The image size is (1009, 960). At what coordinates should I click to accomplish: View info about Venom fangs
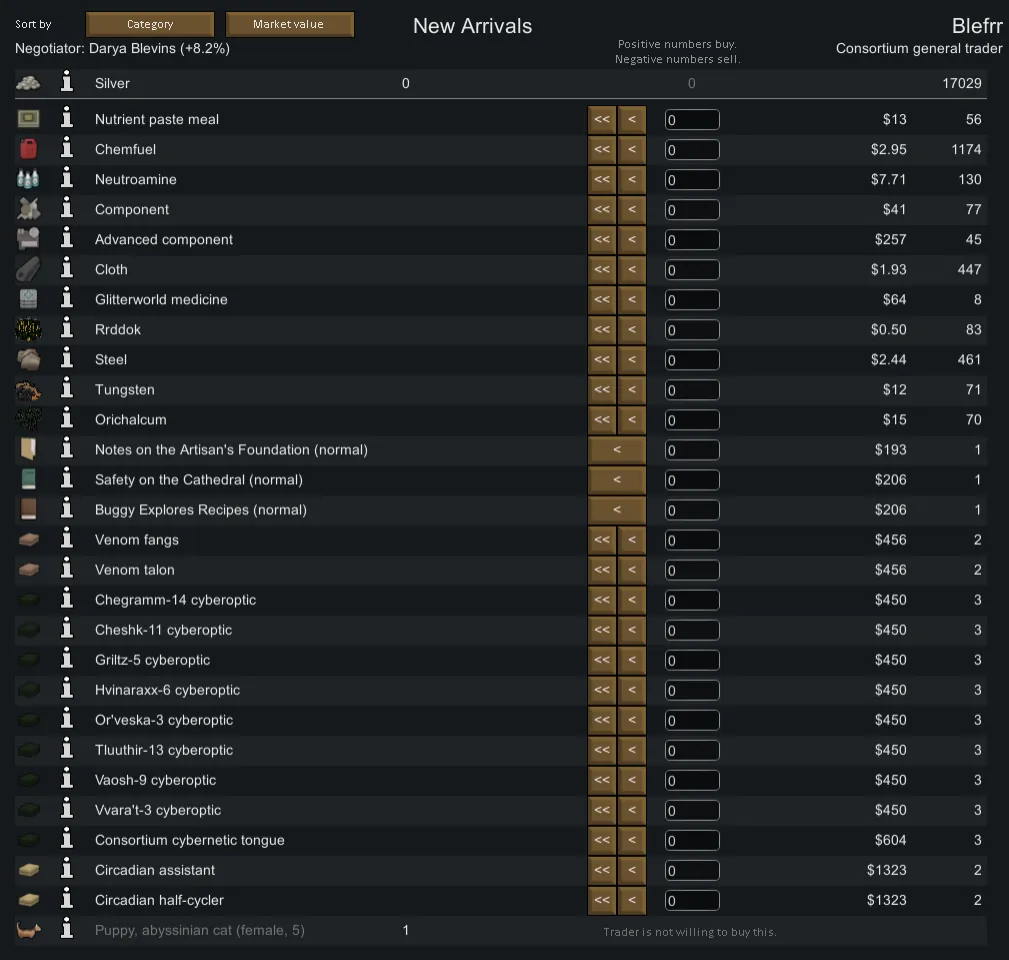[x=67, y=539]
